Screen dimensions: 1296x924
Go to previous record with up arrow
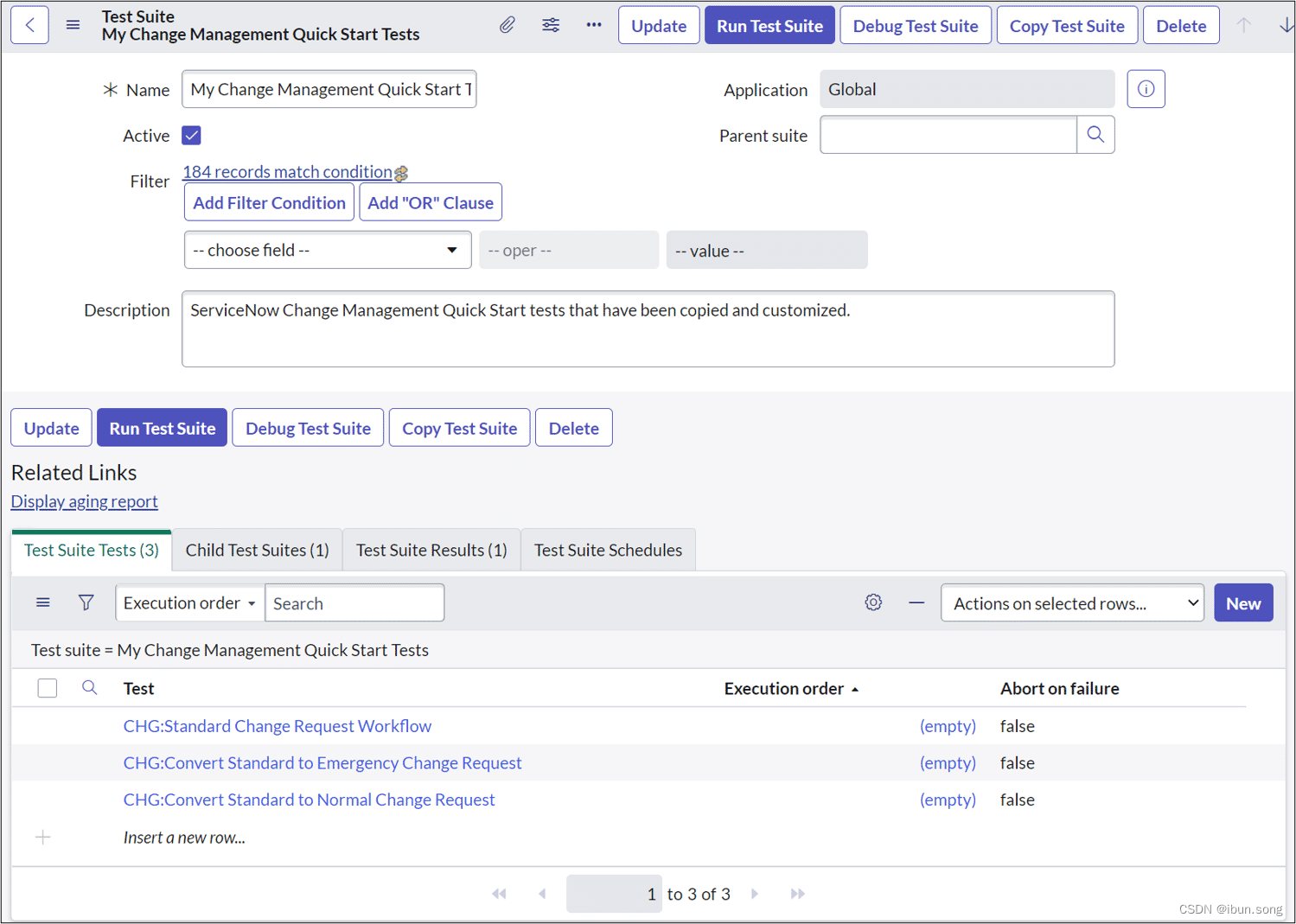pyautogui.click(x=1243, y=25)
